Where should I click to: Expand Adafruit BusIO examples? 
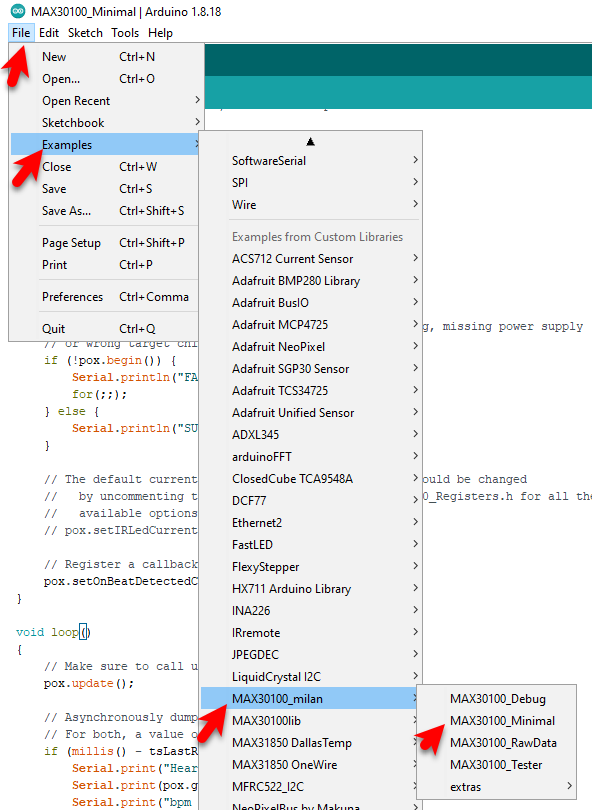[310, 303]
